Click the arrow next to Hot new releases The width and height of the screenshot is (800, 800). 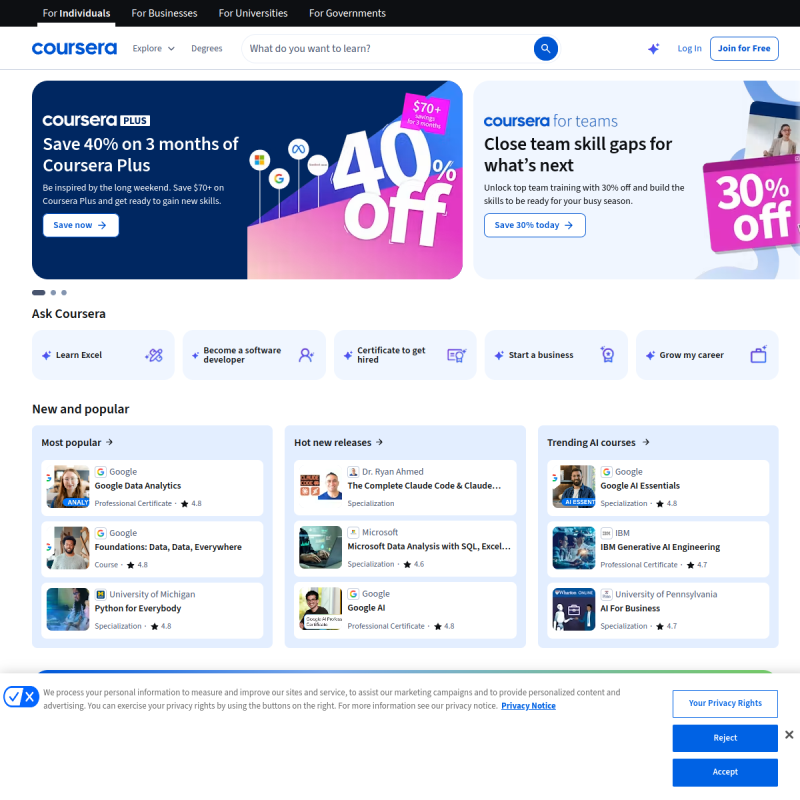point(379,442)
